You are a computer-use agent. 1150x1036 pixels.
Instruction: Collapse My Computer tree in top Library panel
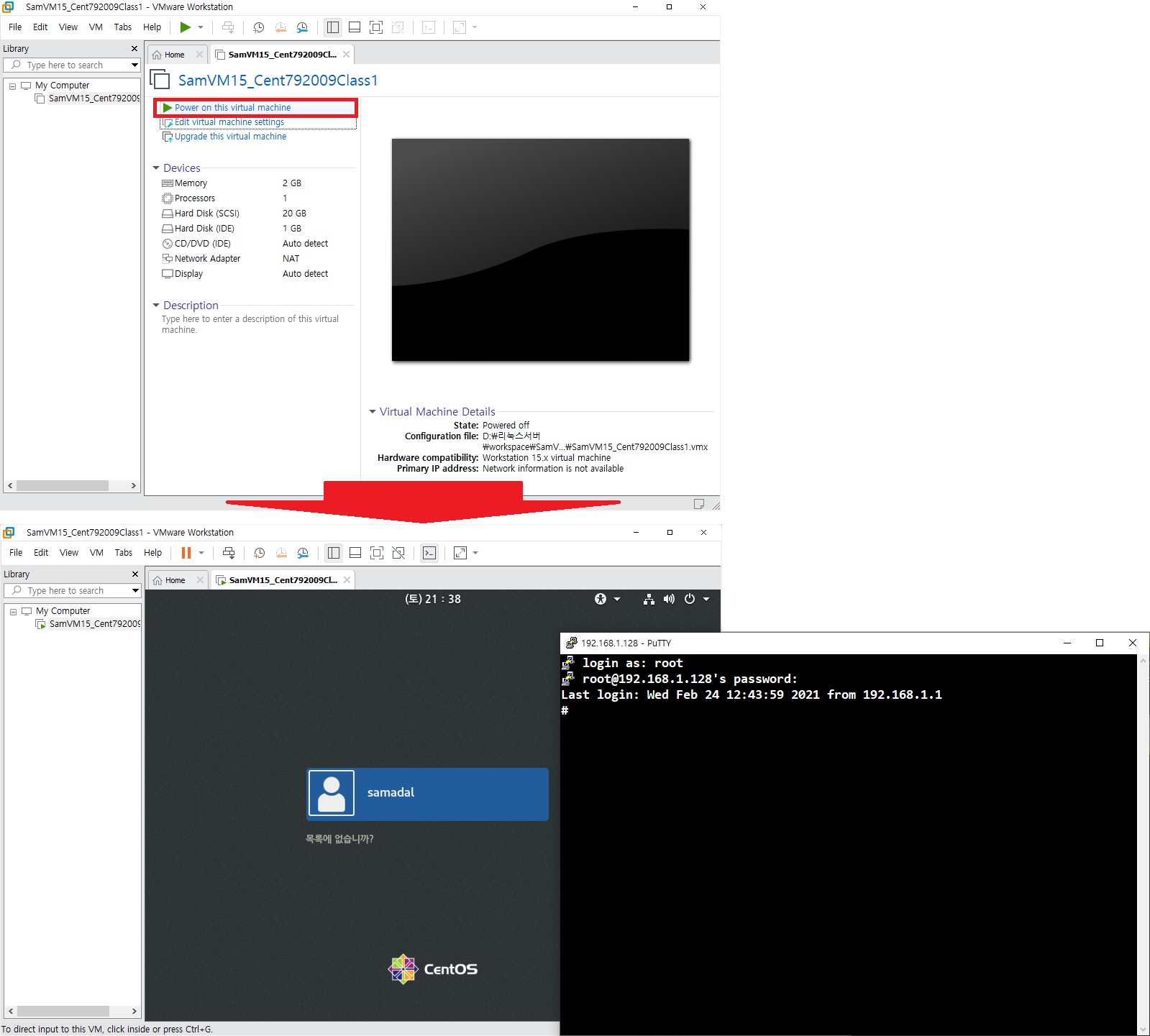(x=13, y=86)
